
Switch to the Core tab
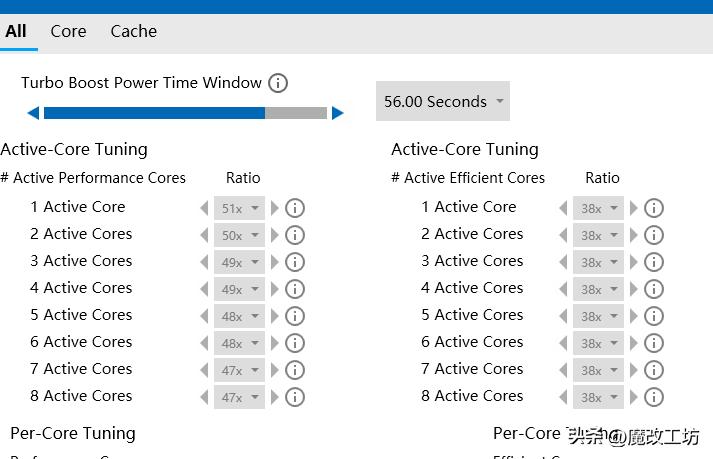[68, 31]
